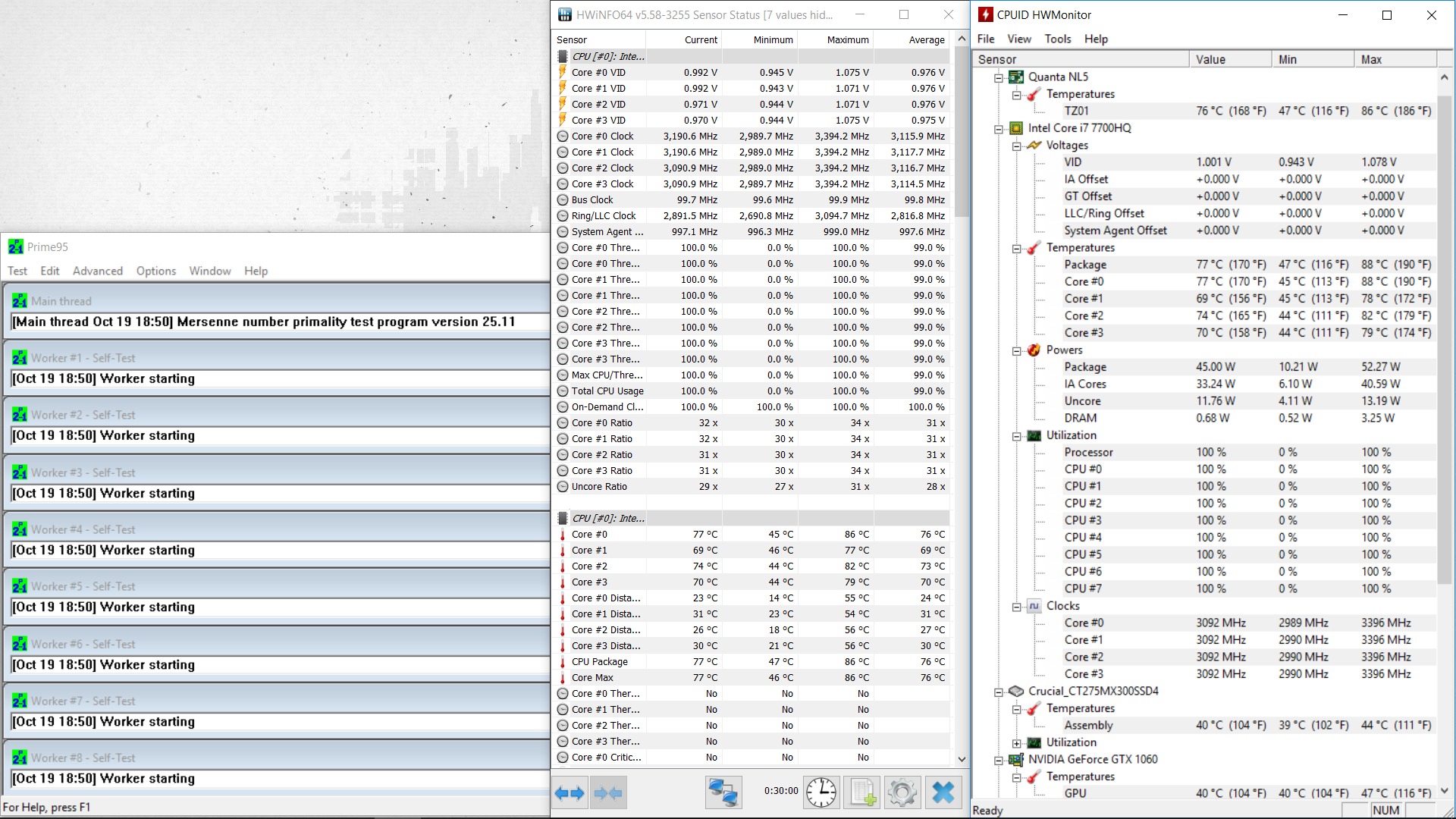
Task: Click the Worker #8 Self-Test window icon
Action: pyautogui.click(x=20, y=758)
